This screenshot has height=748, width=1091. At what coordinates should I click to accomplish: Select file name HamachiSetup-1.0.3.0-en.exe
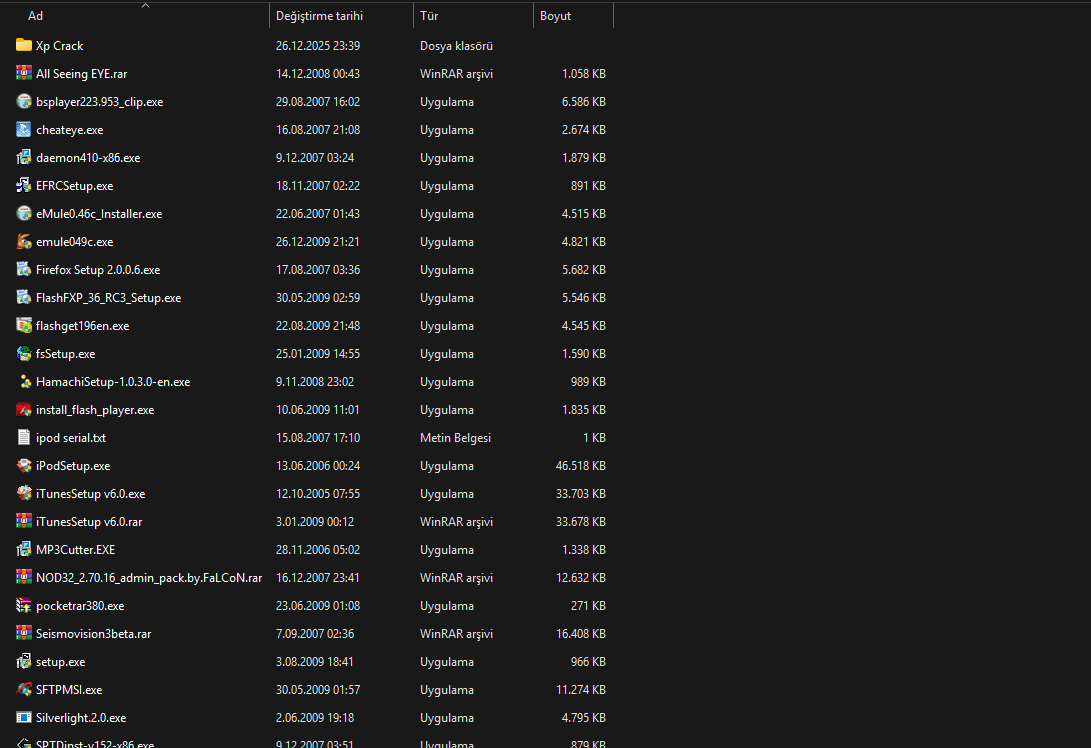click(x=113, y=381)
